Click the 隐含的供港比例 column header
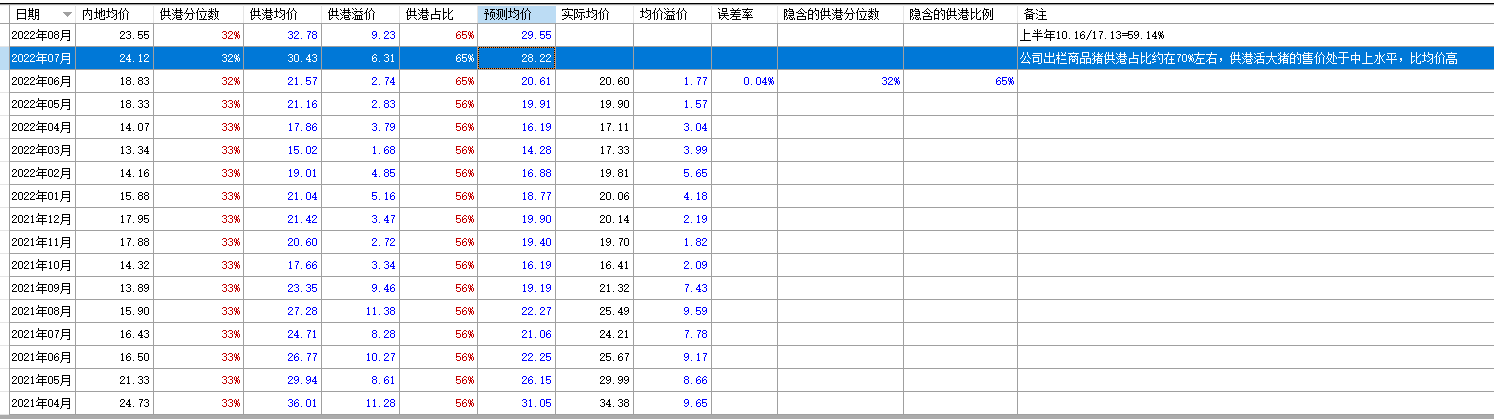The image size is (1494, 419). coord(960,15)
